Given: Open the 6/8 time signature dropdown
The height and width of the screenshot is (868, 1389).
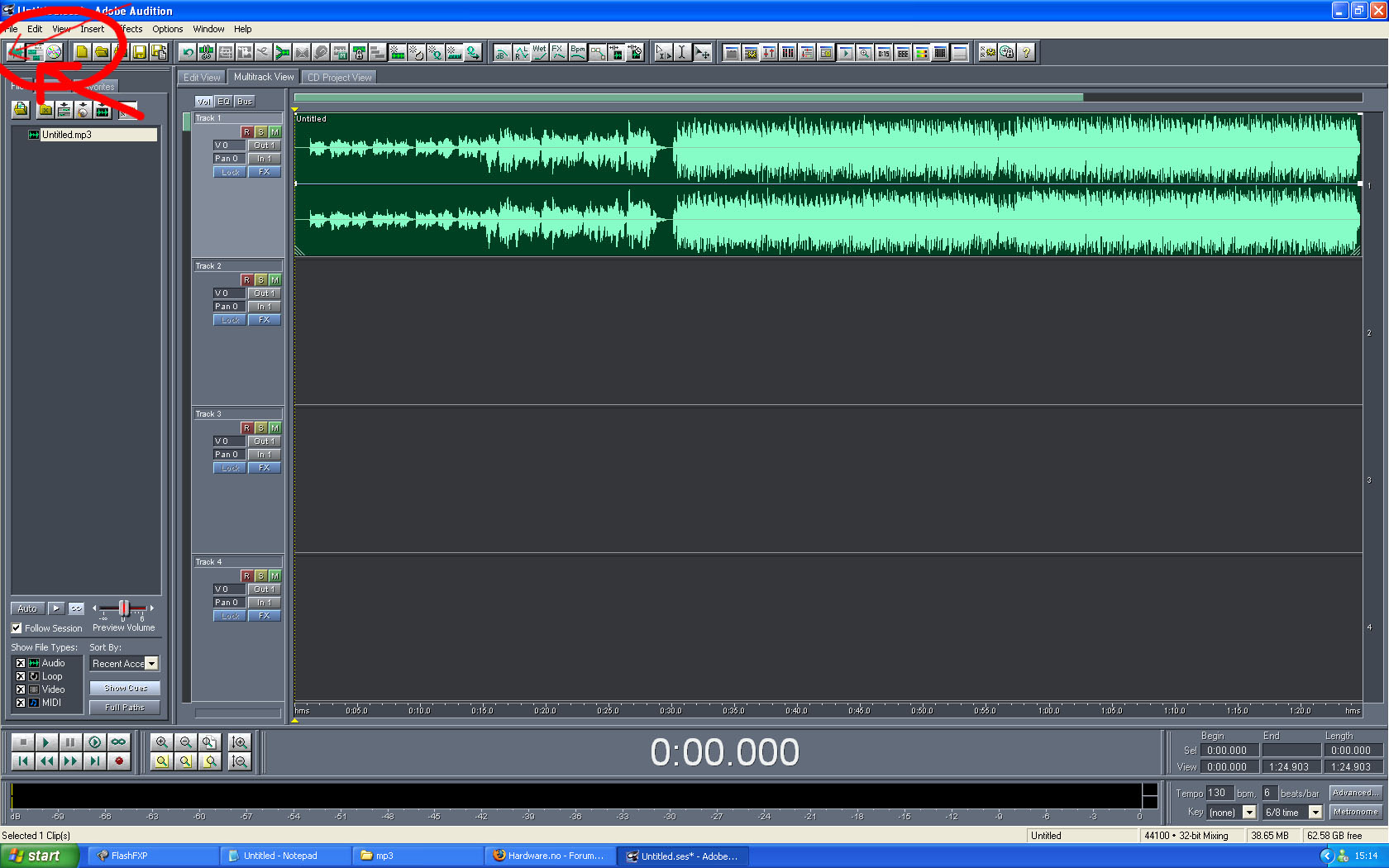Looking at the screenshot, I should [1315, 813].
